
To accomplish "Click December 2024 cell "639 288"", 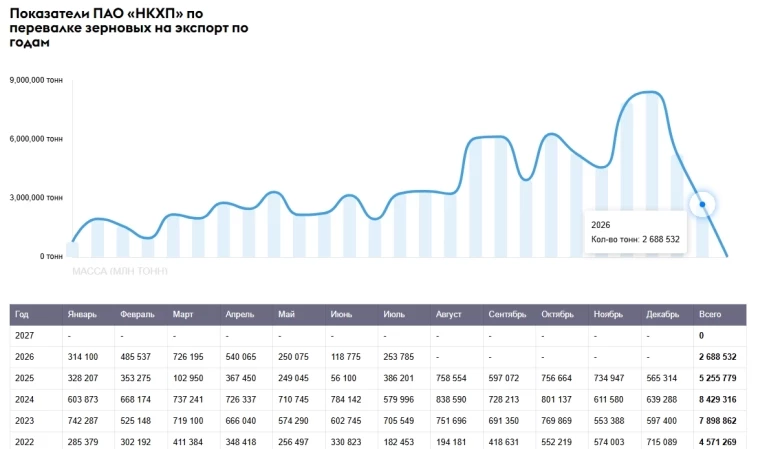I will (x=661, y=399).
